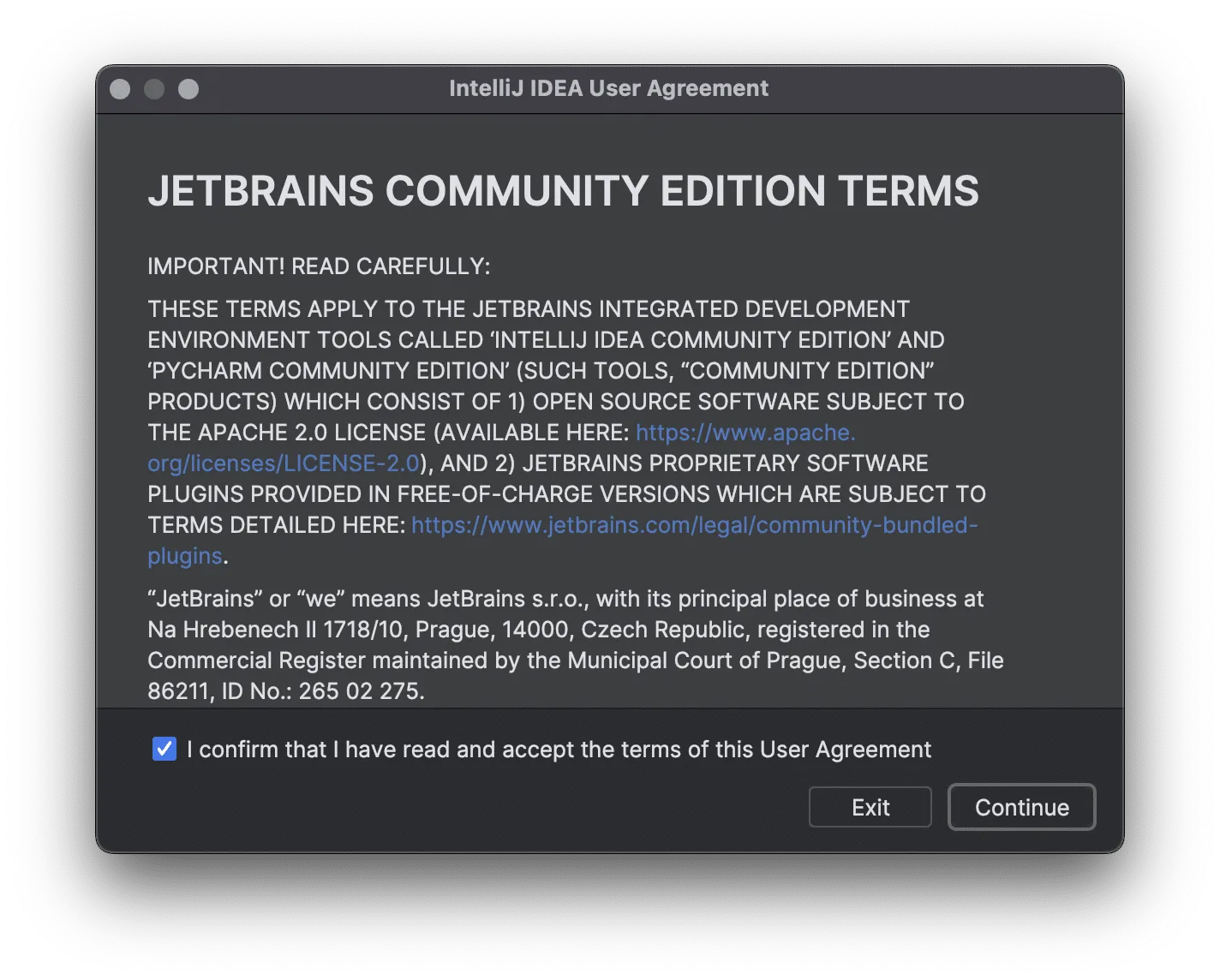Open the Apache License 2.0 link
This screenshot has height=980, width=1220.
745,433
